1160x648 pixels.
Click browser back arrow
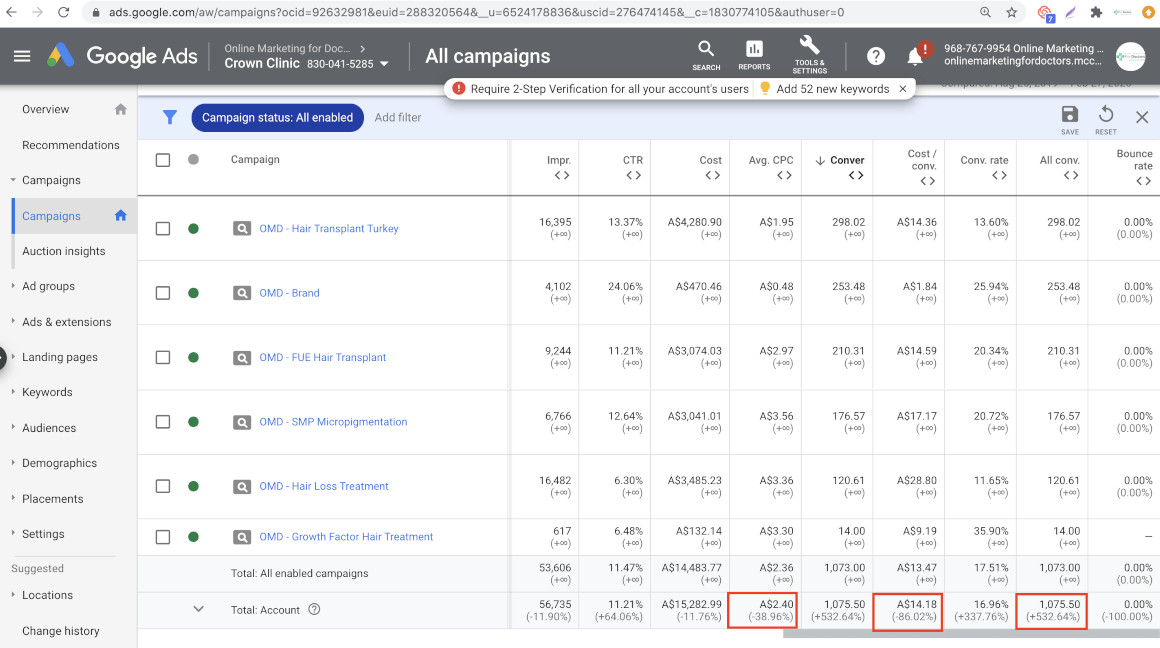[x=12, y=13]
